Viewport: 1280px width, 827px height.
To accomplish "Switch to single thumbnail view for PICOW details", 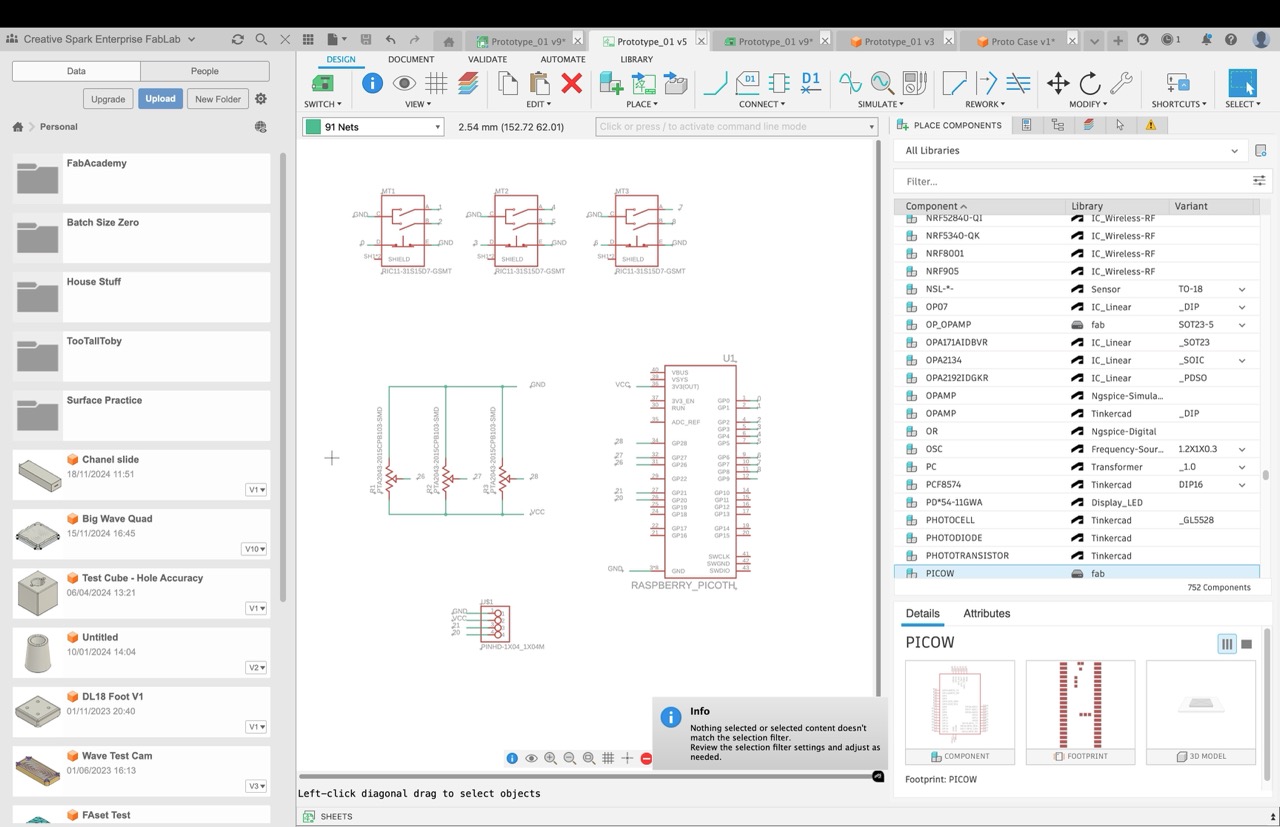I will pos(1246,644).
